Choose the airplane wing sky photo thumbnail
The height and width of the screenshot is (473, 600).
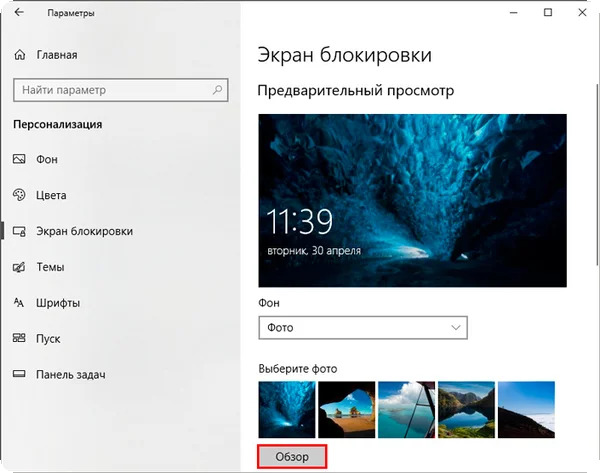point(406,409)
